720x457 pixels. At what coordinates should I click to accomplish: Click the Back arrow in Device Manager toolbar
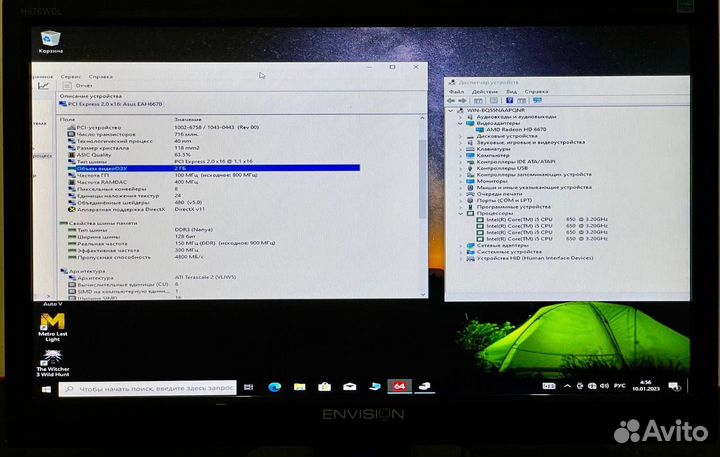click(451, 101)
